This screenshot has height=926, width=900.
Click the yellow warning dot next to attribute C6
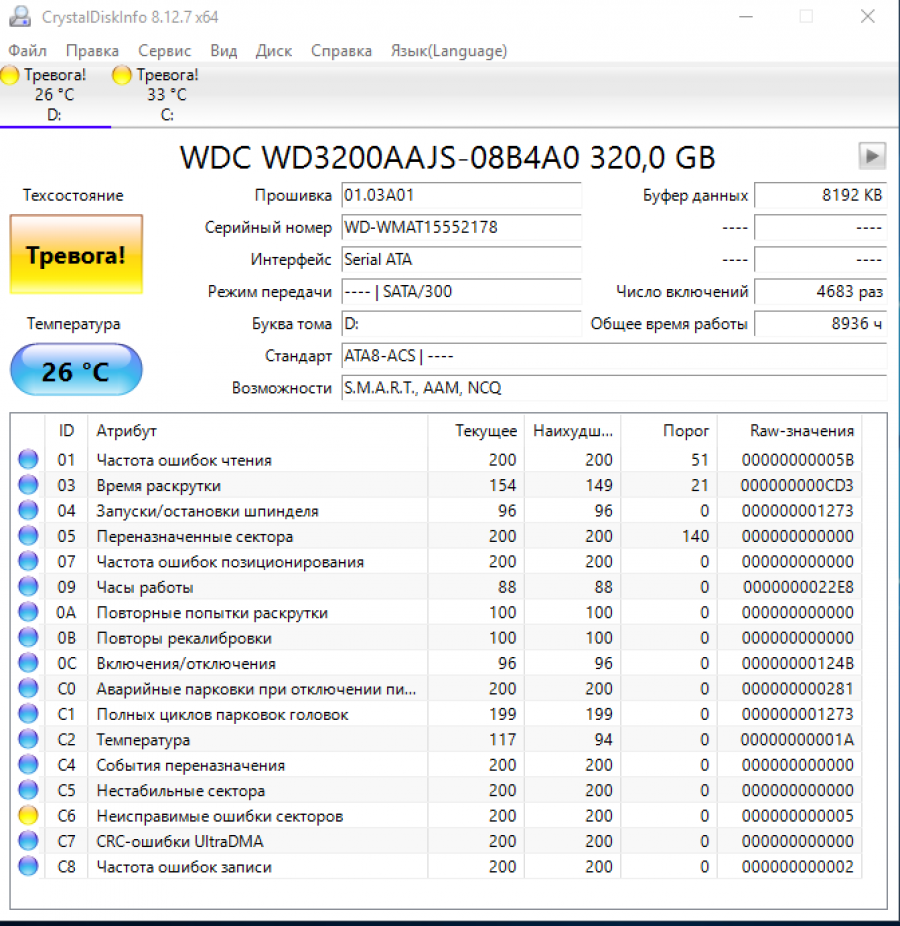click(x=29, y=816)
